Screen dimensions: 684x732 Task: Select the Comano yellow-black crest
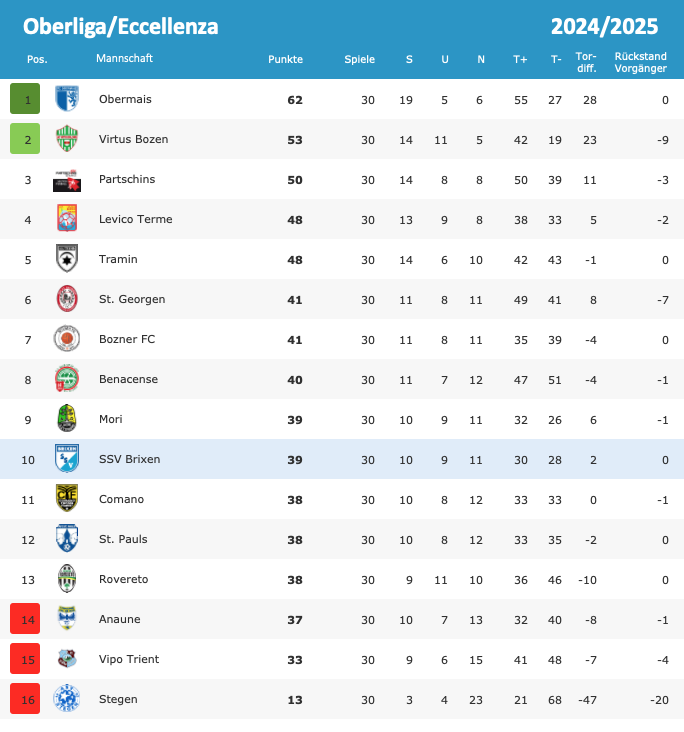(x=67, y=499)
